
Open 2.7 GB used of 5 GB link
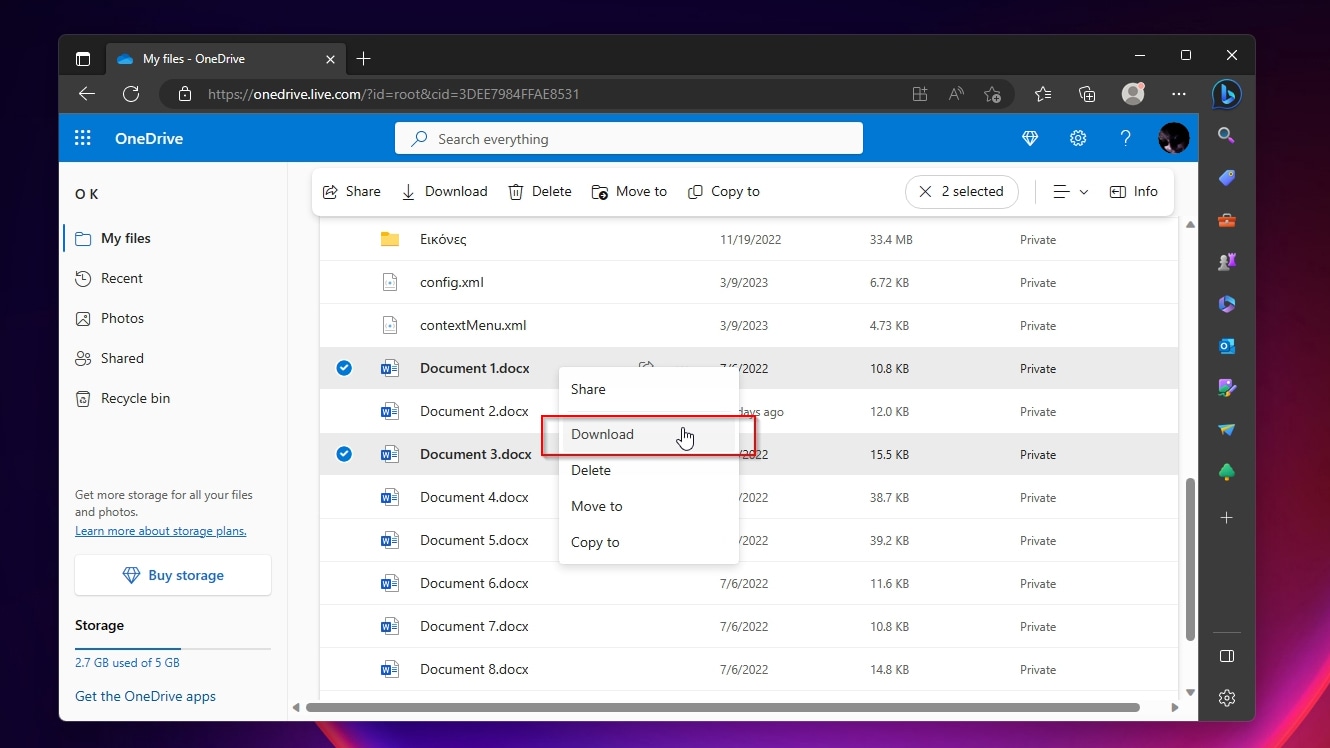[127, 663]
